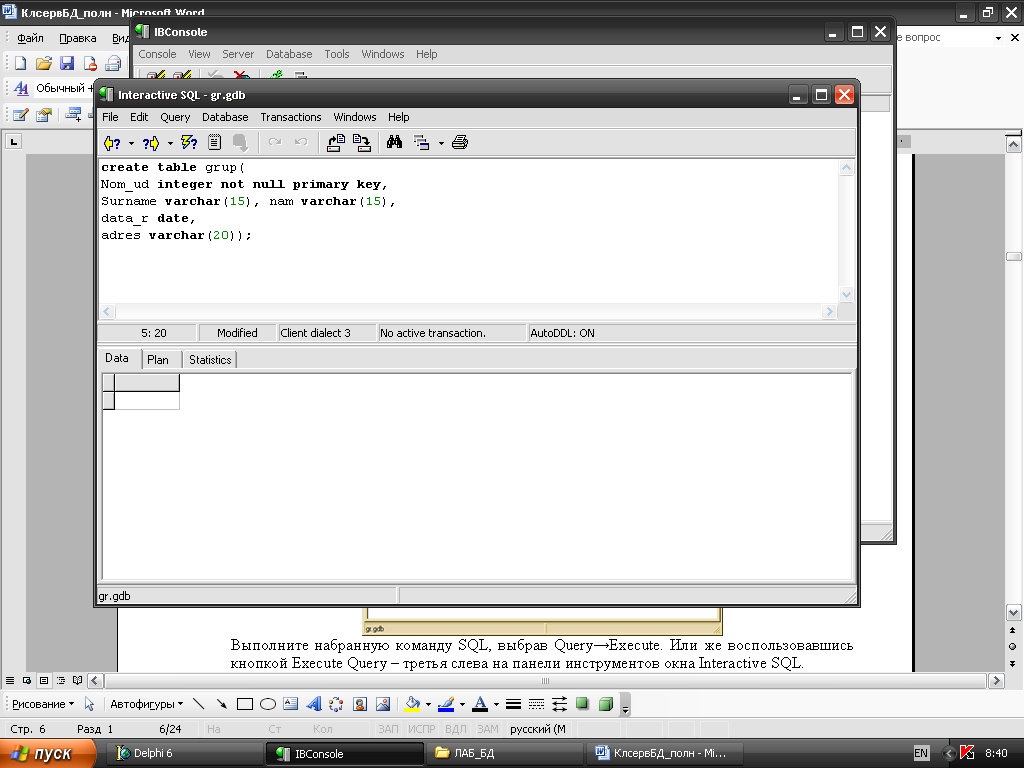Click the Dash Style icon
Viewport: 1024px width, 768px height.
click(x=536, y=704)
